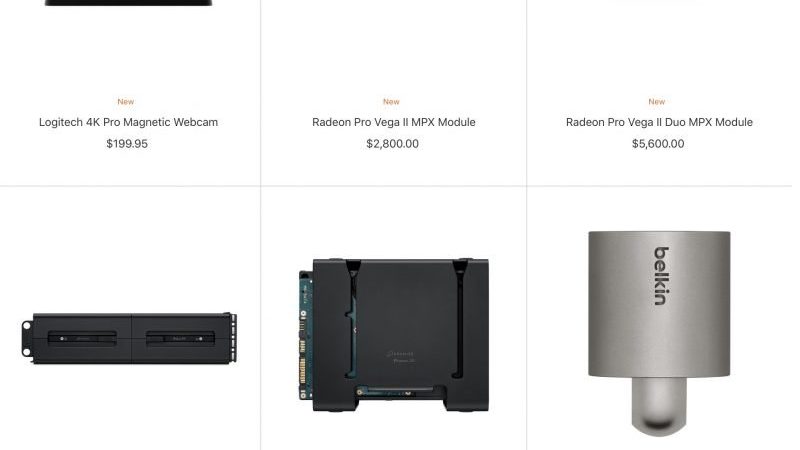Viewport: 800px width, 450px height.
Task: Click the rounded bottom knob of the Belkin adapter
Action: [659, 407]
